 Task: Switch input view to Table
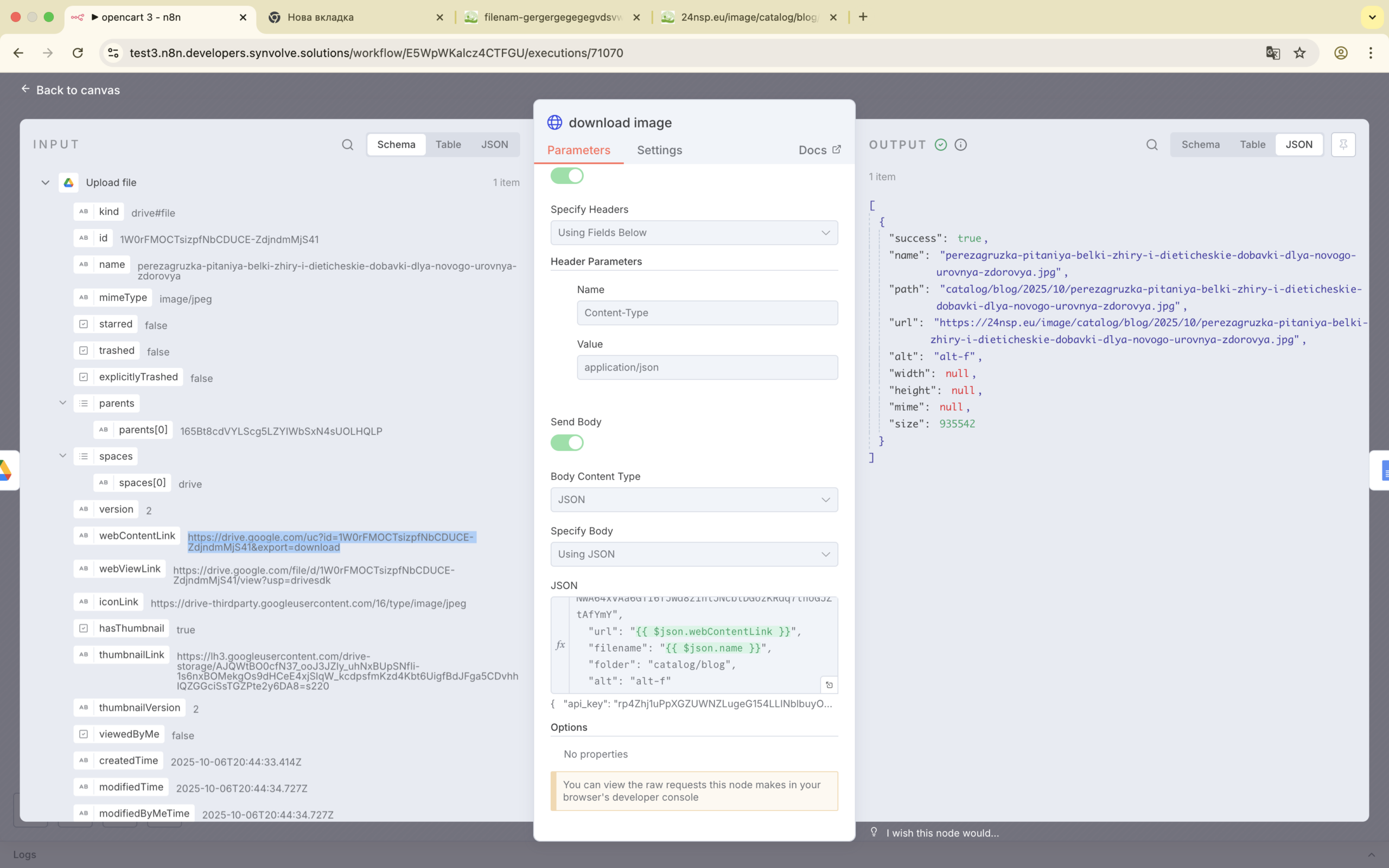click(x=448, y=145)
